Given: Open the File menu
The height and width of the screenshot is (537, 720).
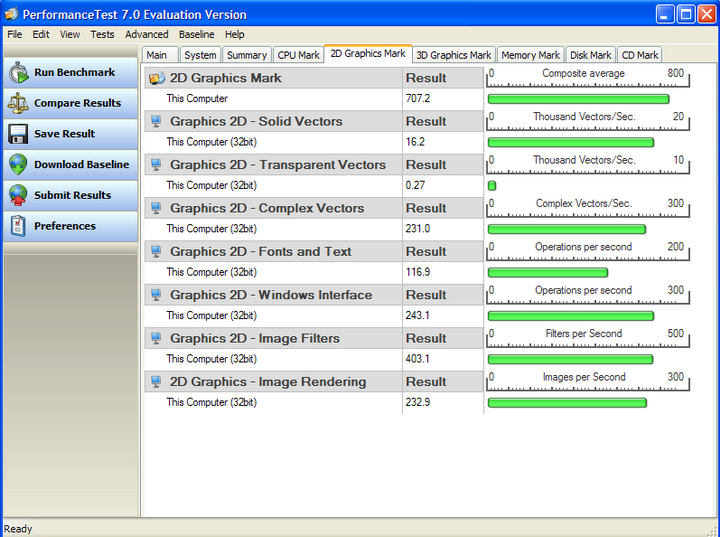Looking at the screenshot, I should (15, 34).
